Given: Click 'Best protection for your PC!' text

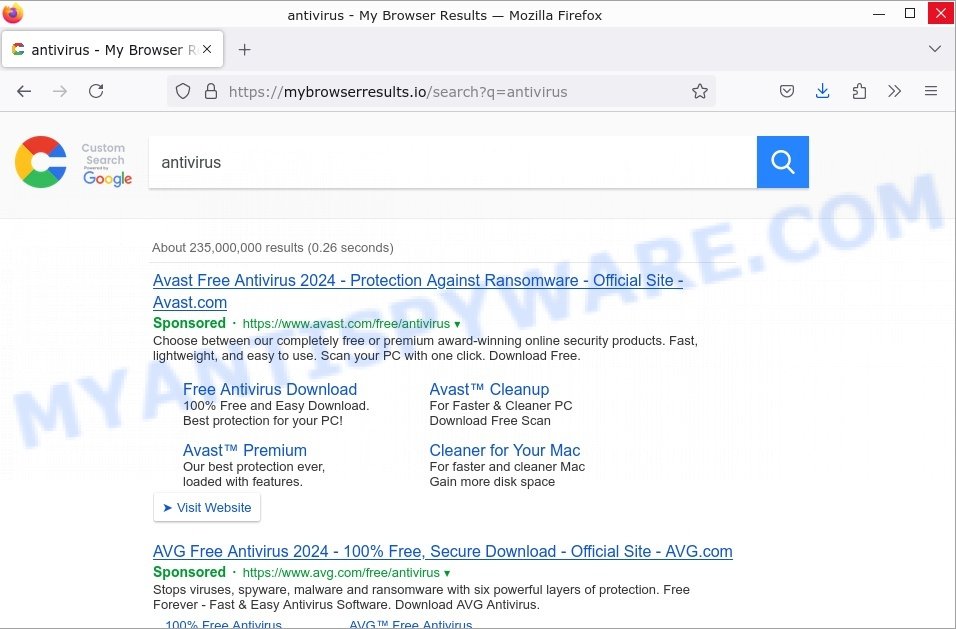Looking at the screenshot, I should [x=263, y=421].
